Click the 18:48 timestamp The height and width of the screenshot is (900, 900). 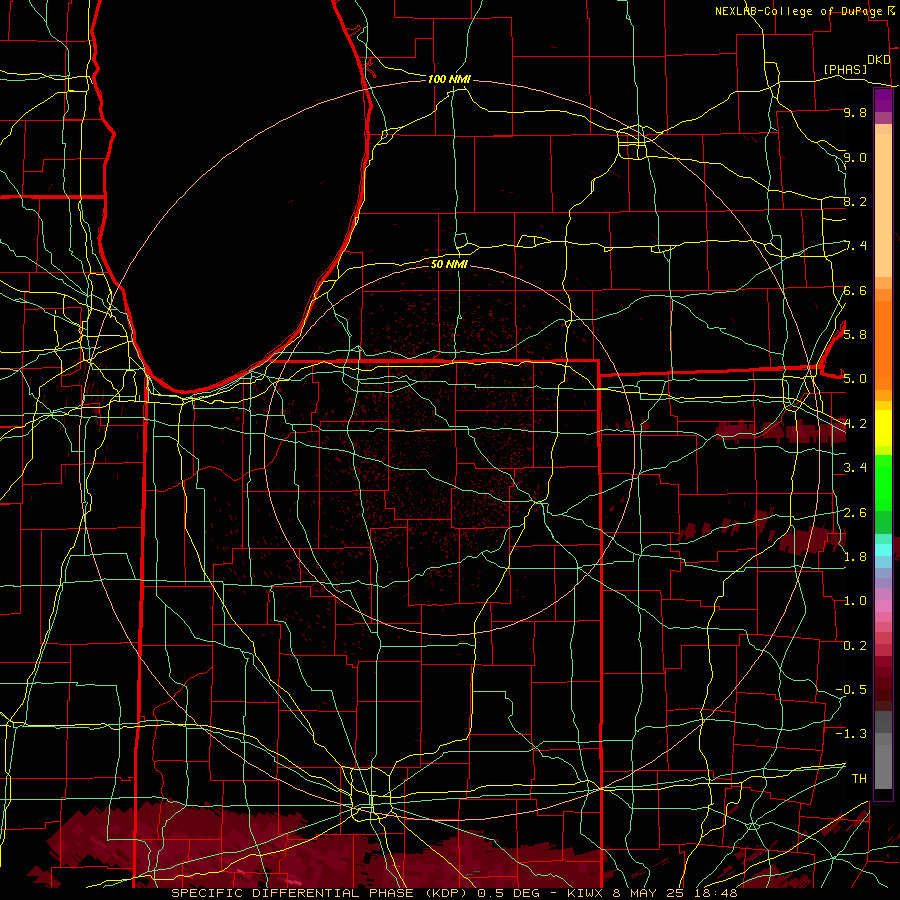click(x=716, y=893)
